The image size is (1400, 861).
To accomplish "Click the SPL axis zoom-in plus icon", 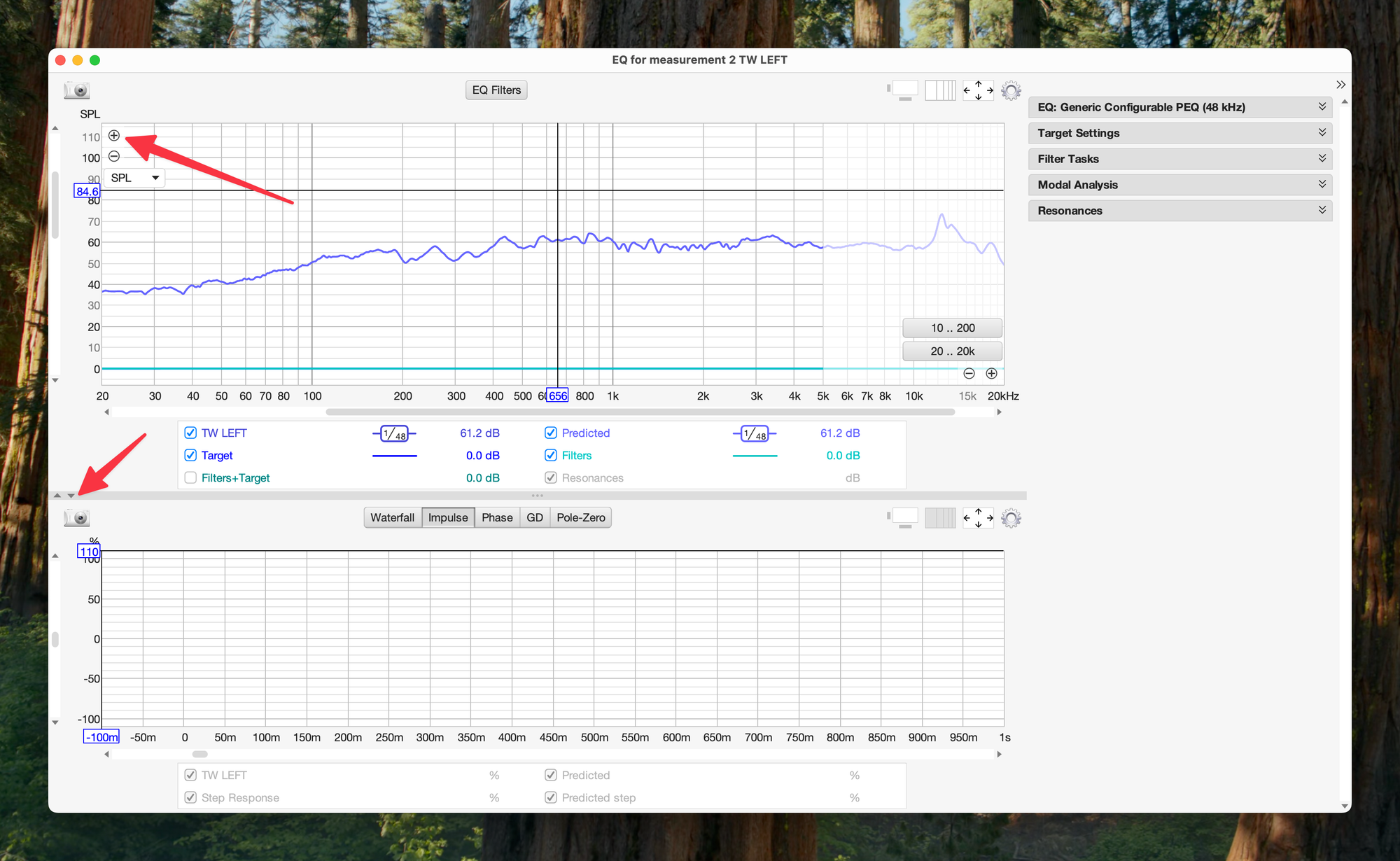I will 114,136.
